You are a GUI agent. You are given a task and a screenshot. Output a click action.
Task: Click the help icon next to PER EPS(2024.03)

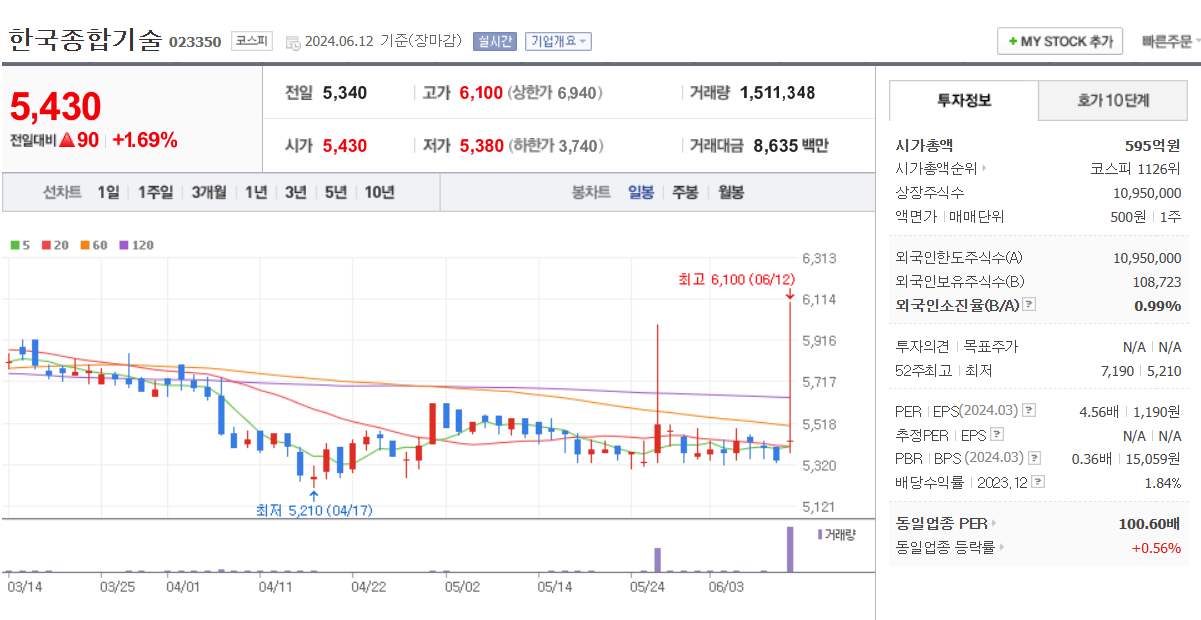(1029, 411)
